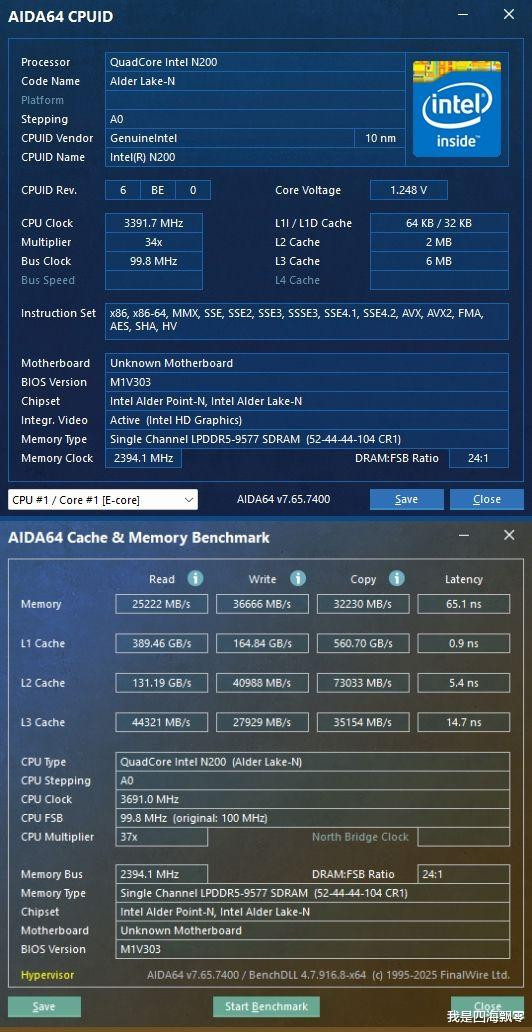532x1032 pixels.
Task: Save the CPUID report
Action: (406, 500)
